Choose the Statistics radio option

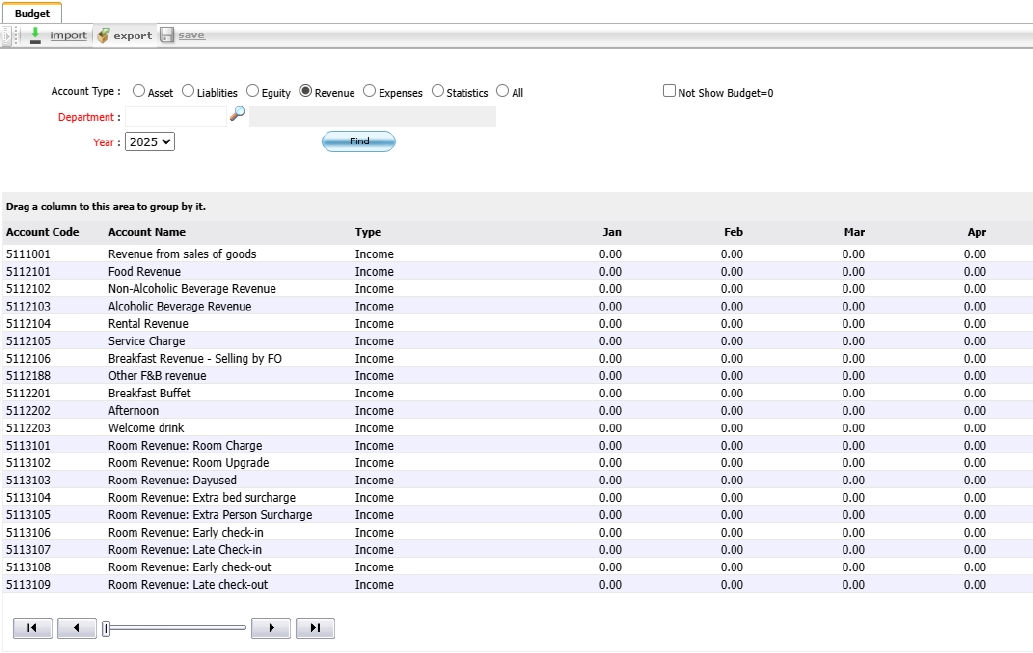point(438,91)
